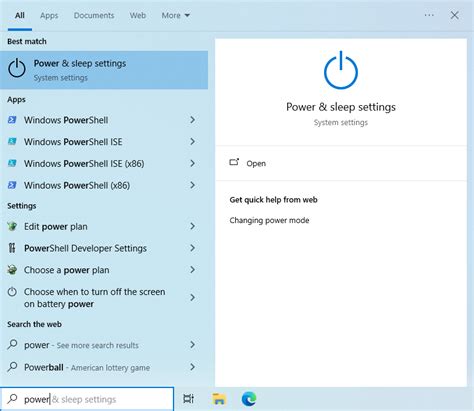Click PowerShell Developer Settings icon
The height and width of the screenshot is (411, 474).
(x=12, y=248)
